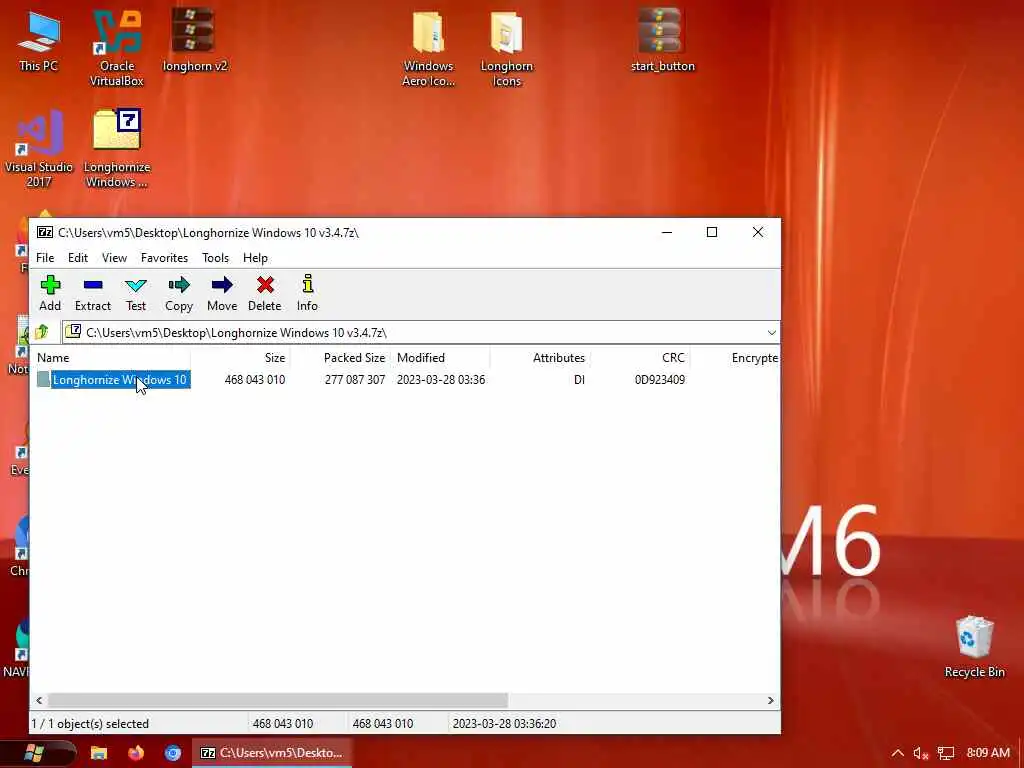Viewport: 1024px width, 768px height.
Task: Launch Firefox from taskbar
Action: (136, 753)
